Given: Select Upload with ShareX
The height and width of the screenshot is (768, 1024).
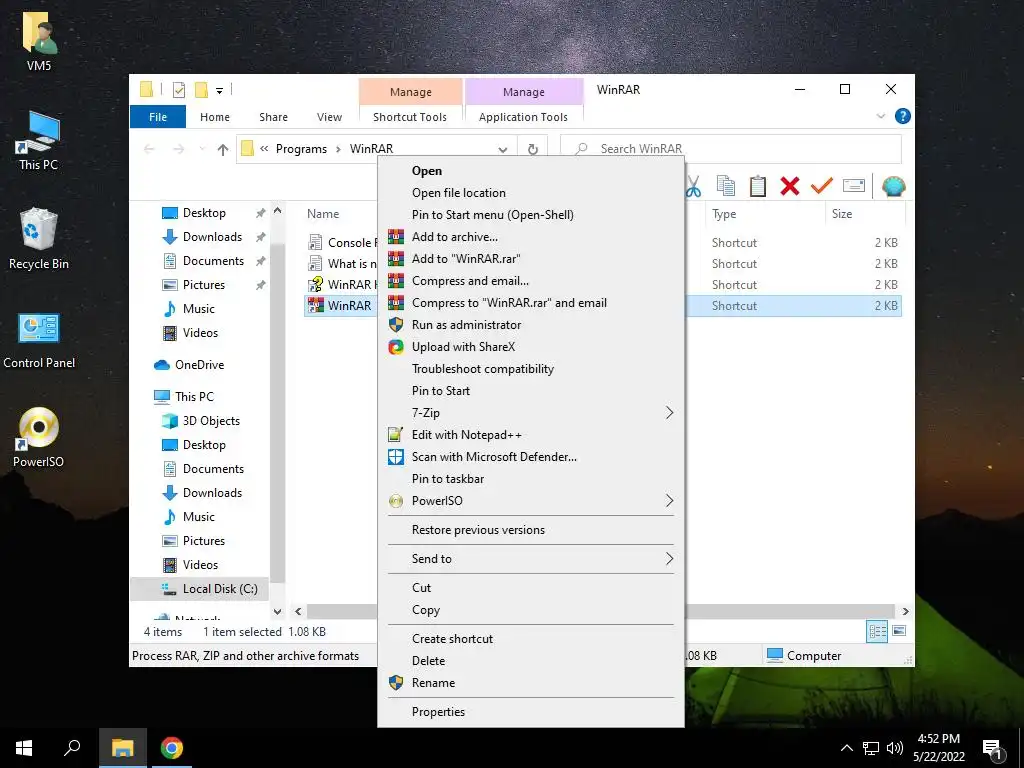Looking at the screenshot, I should click(531, 347).
